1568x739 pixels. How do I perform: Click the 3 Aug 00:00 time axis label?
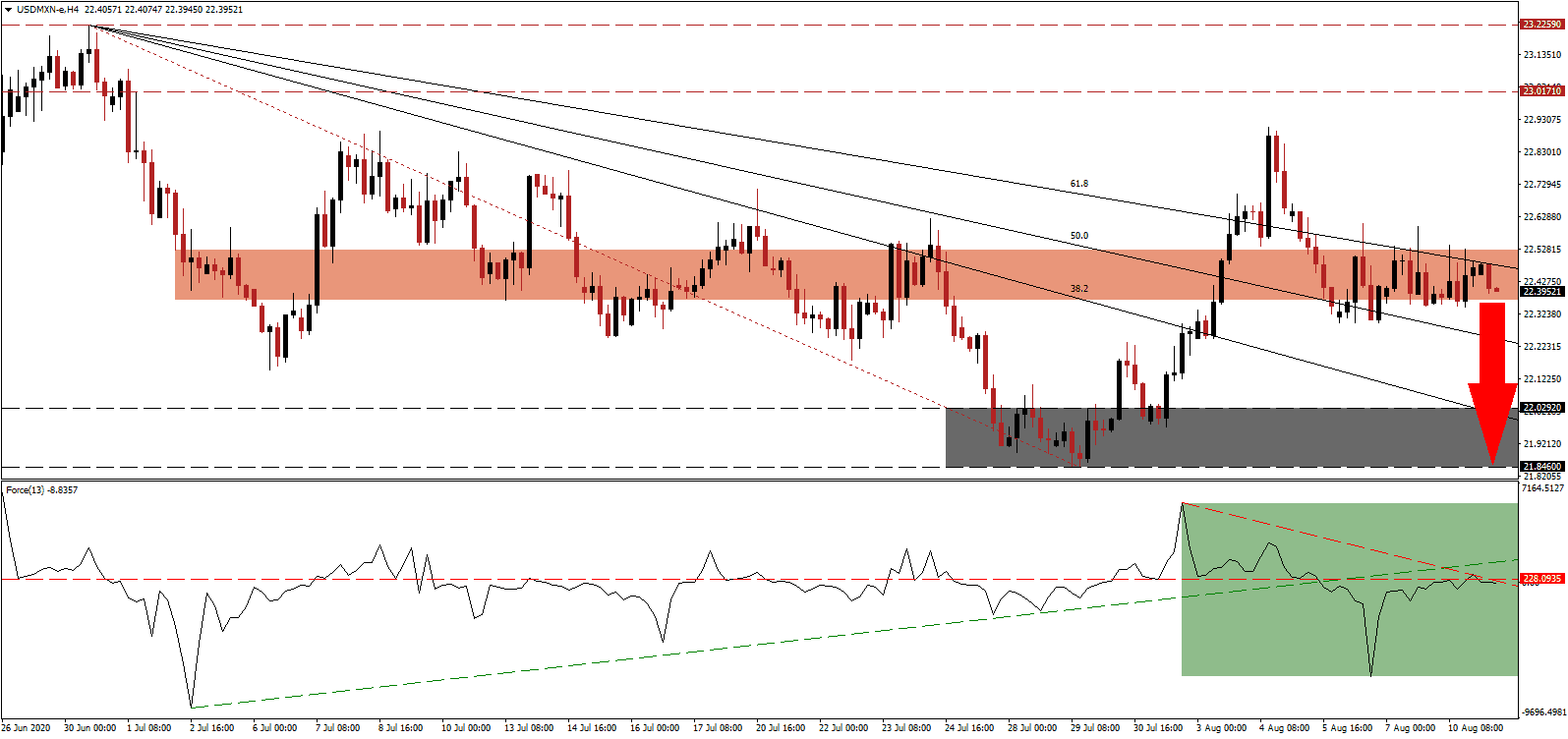click(x=1220, y=728)
